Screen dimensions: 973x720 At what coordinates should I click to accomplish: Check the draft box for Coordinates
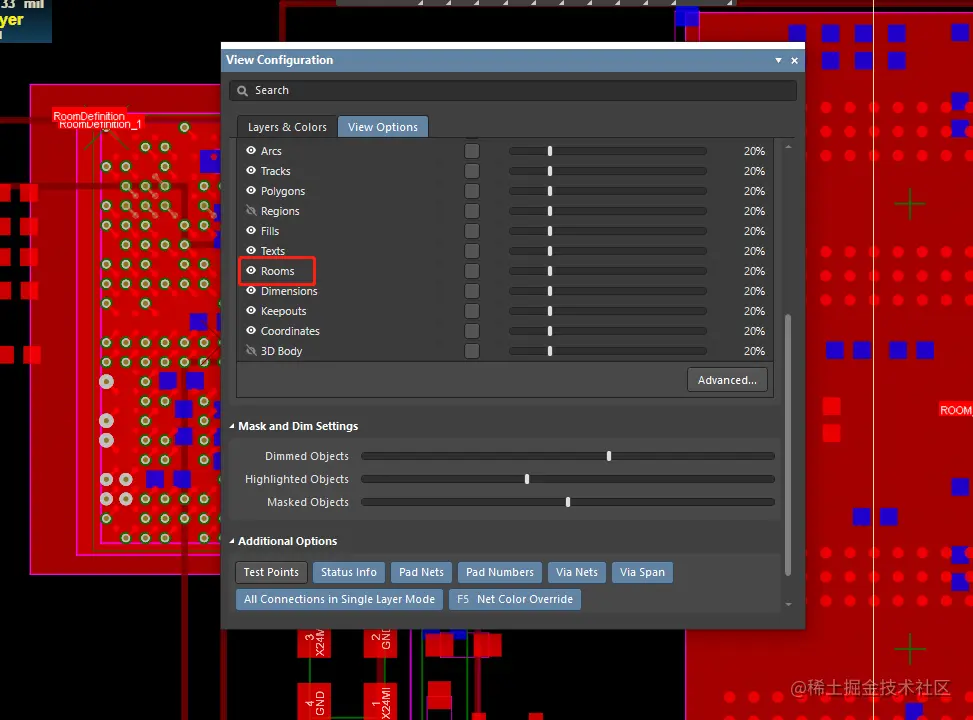pos(472,331)
